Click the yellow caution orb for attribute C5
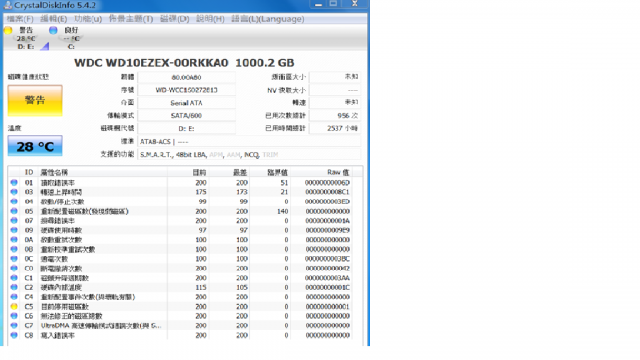This screenshot has height=360, width=640. (x=14, y=307)
